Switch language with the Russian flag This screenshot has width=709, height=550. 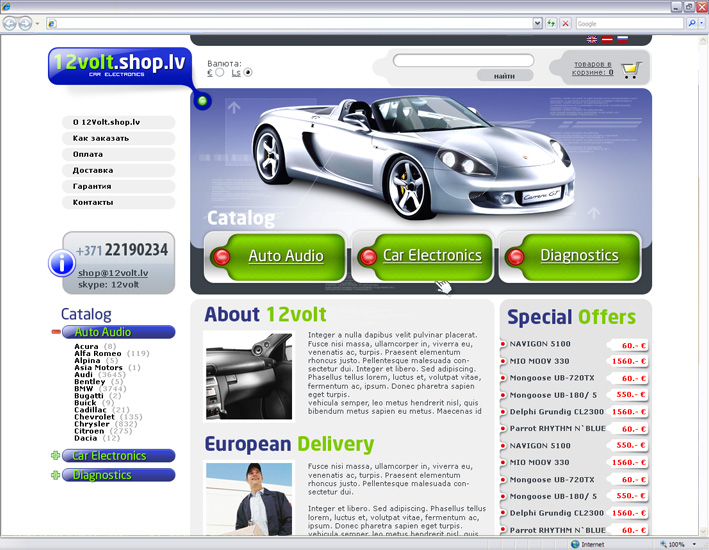[x=623, y=39]
